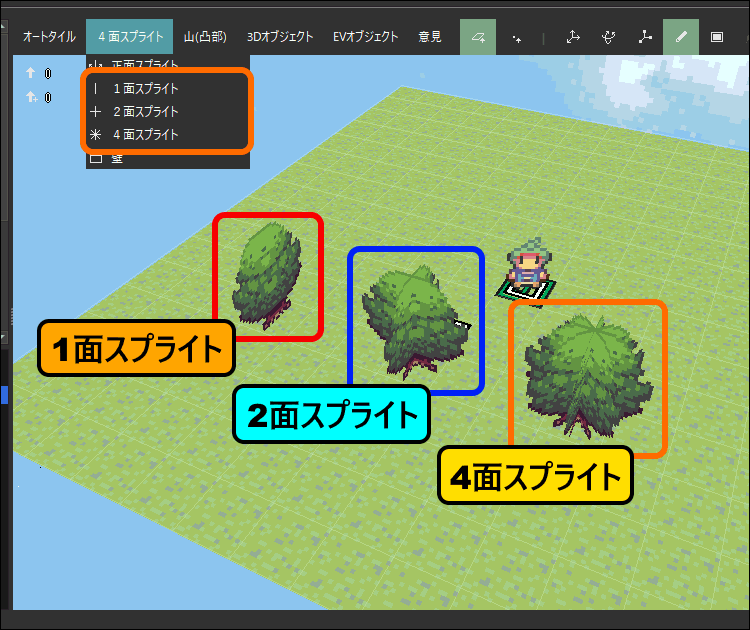Click the single up arrow height icon
Screen dimensions: 750x630
[x=31, y=73]
